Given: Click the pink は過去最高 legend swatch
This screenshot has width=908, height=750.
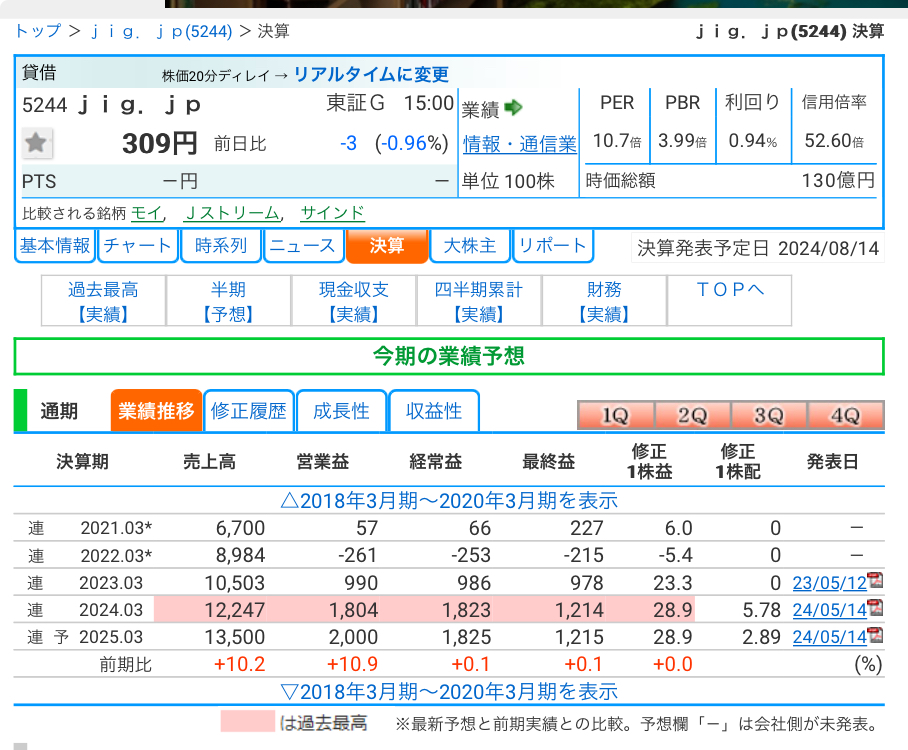Looking at the screenshot, I should 247,721.
